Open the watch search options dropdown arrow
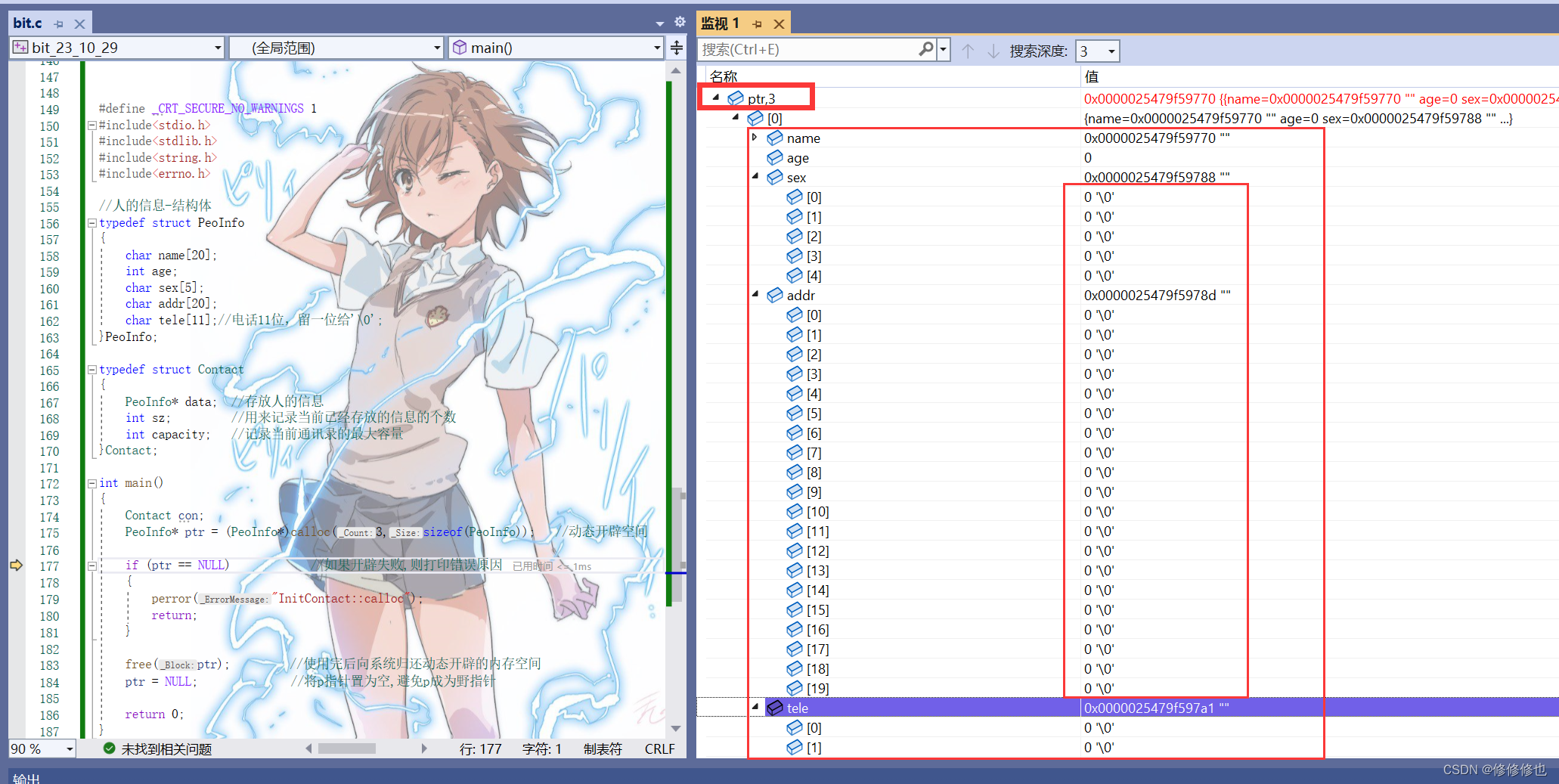Image resolution: width=1559 pixels, height=784 pixels. pos(943,50)
